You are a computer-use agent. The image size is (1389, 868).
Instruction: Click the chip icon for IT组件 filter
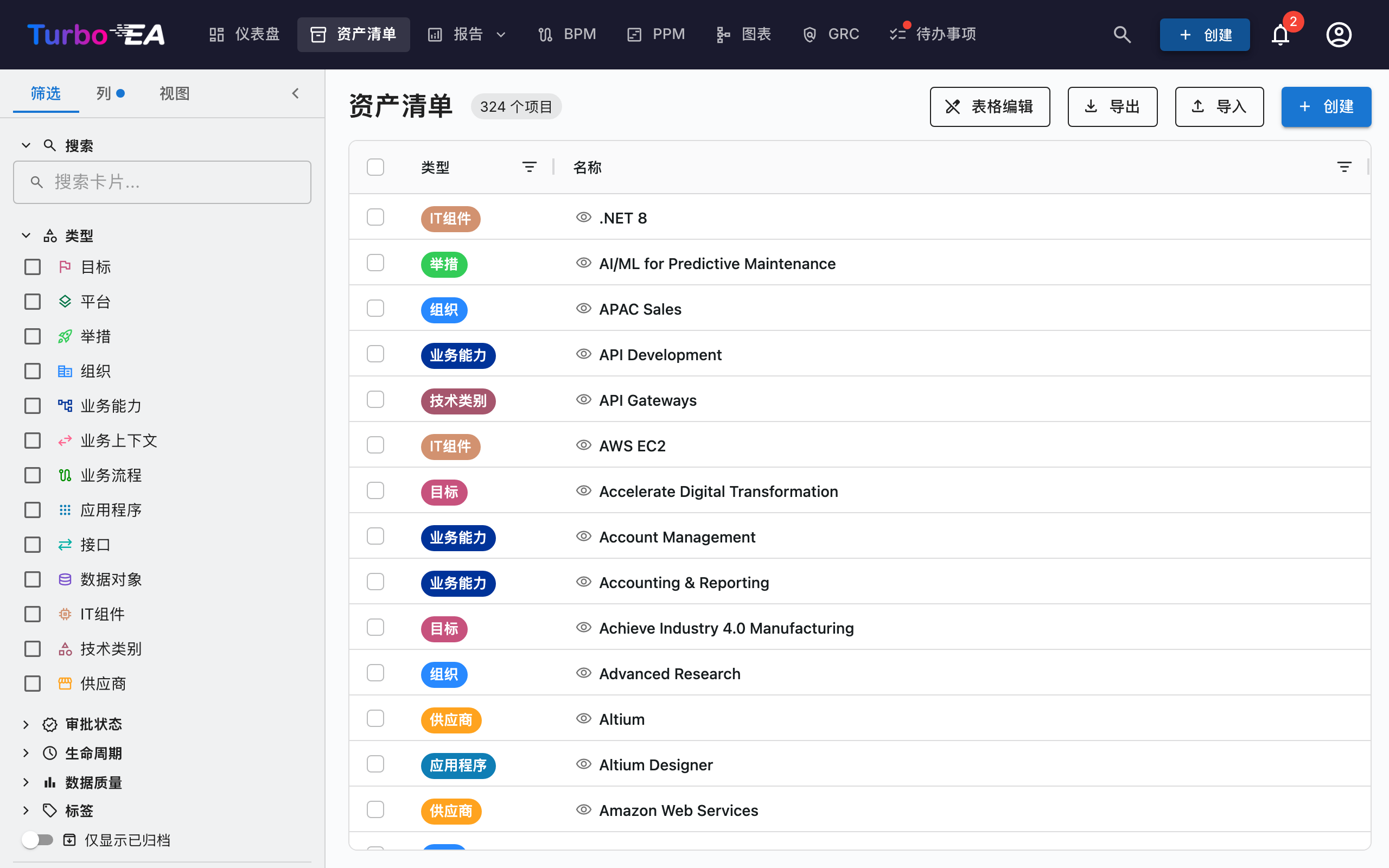65,614
